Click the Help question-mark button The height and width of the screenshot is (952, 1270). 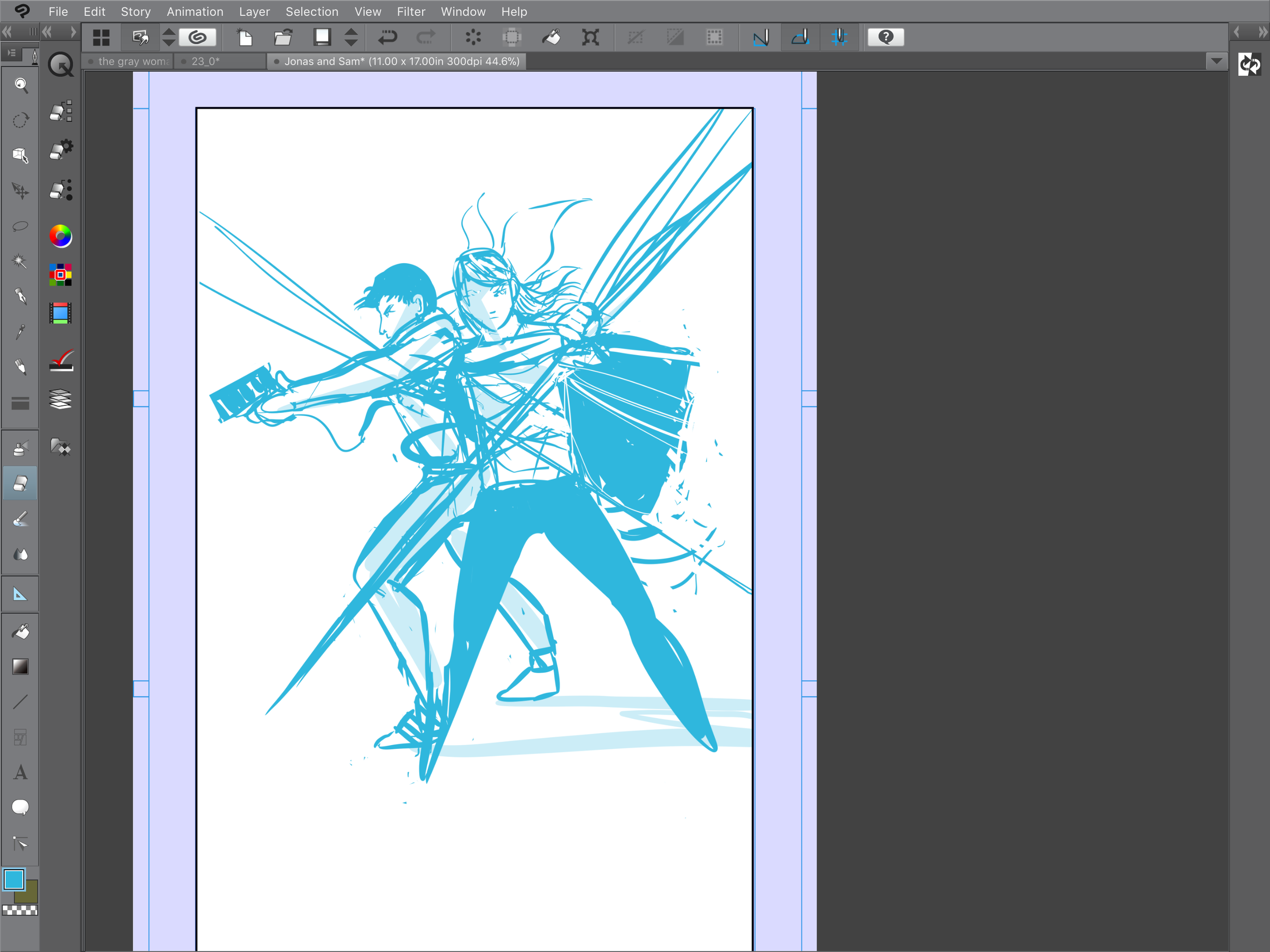886,37
